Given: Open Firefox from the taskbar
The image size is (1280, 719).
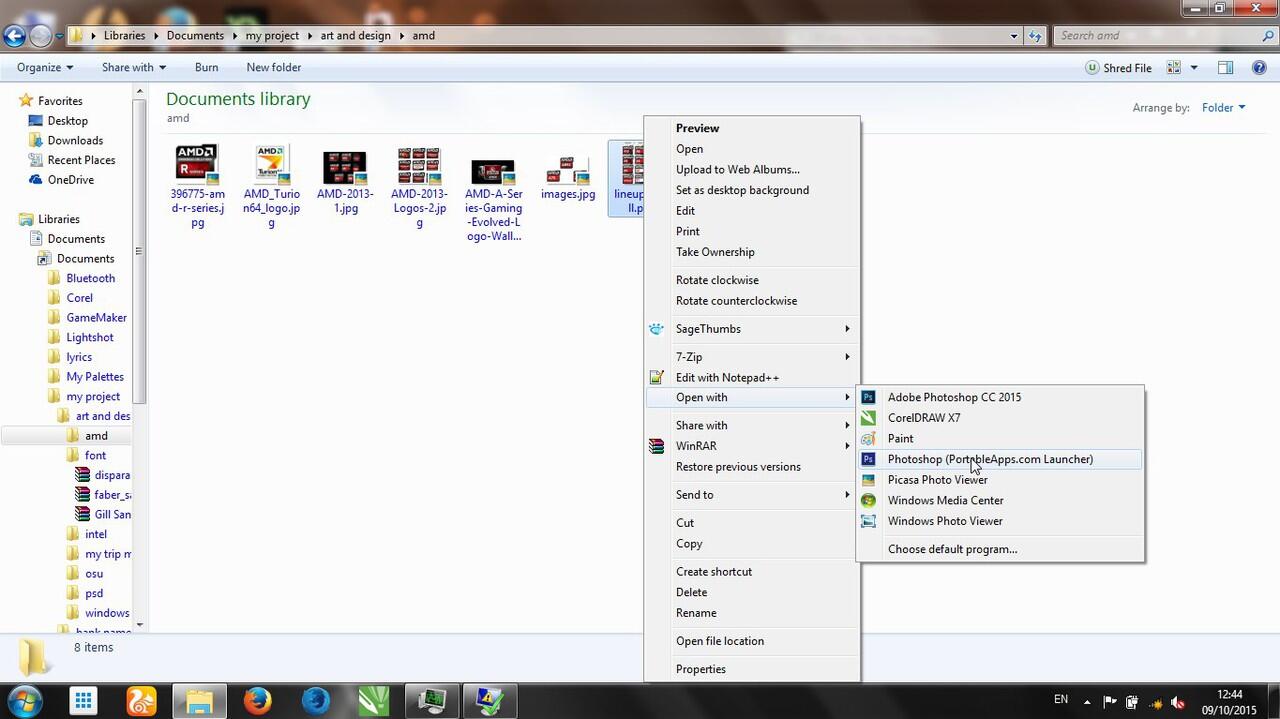Looking at the screenshot, I should coord(257,700).
